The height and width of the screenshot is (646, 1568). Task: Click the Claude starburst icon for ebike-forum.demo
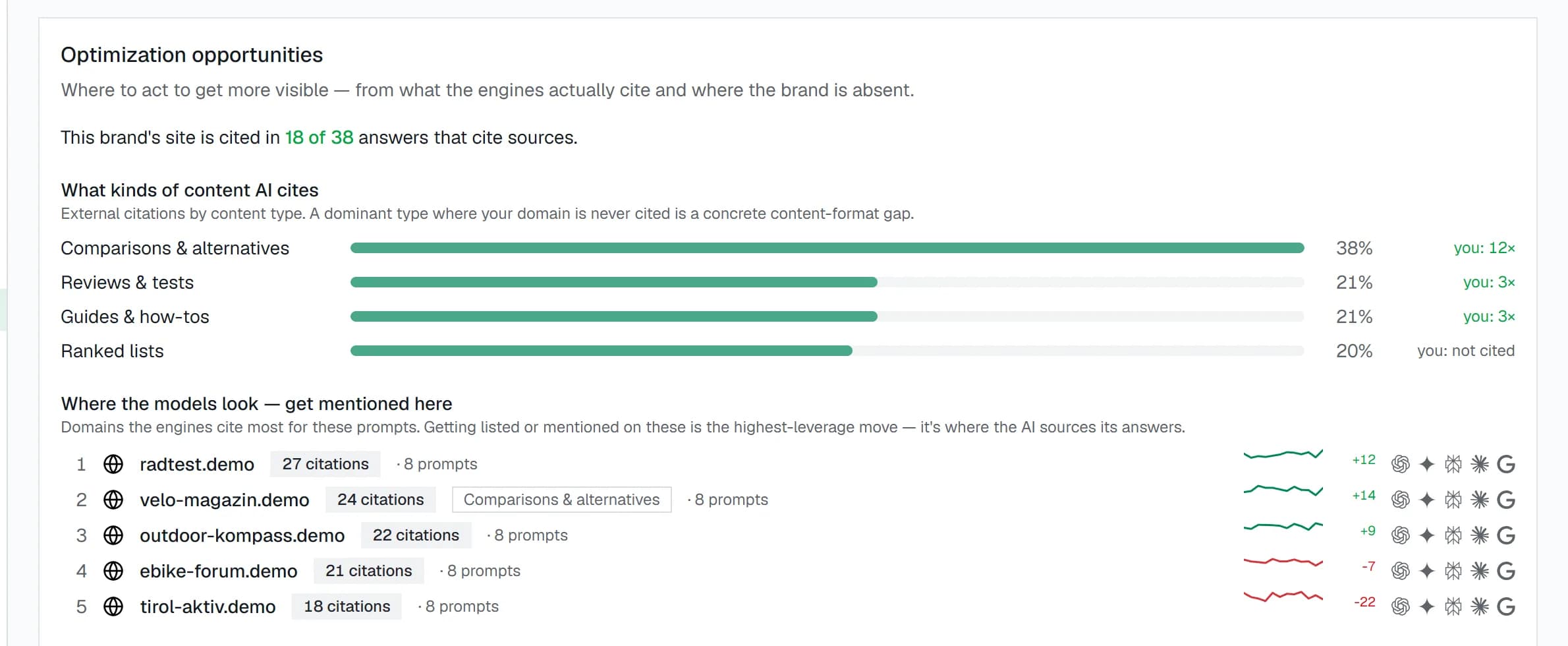[x=1480, y=572]
